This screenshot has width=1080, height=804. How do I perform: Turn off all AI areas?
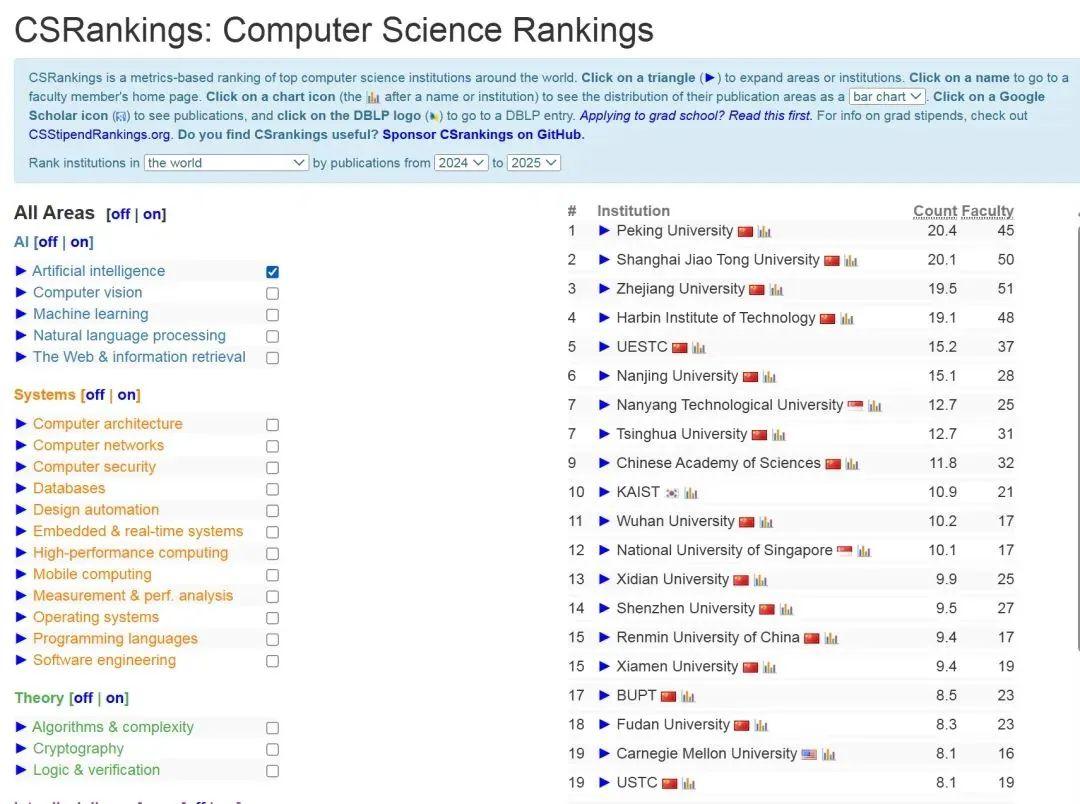click(x=47, y=242)
